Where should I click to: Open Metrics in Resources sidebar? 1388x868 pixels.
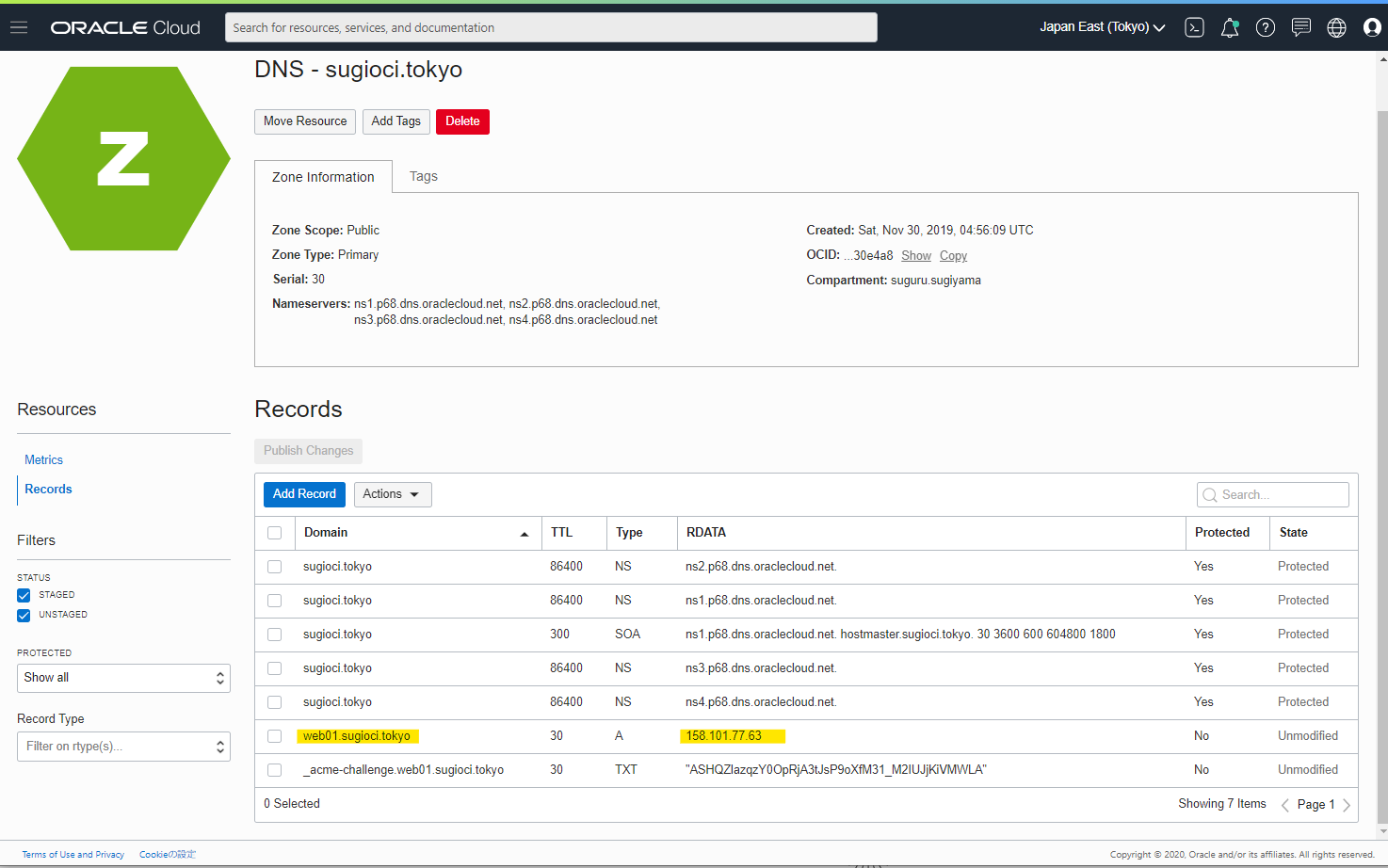coord(44,460)
